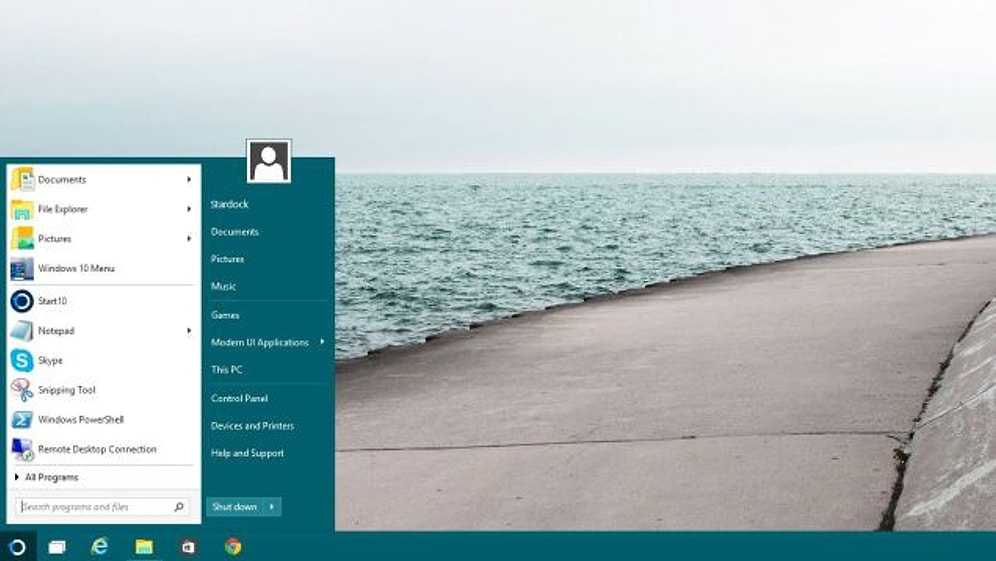The height and width of the screenshot is (561, 996).
Task: Click the Windows 10 Menu icon
Action: [x=22, y=269]
